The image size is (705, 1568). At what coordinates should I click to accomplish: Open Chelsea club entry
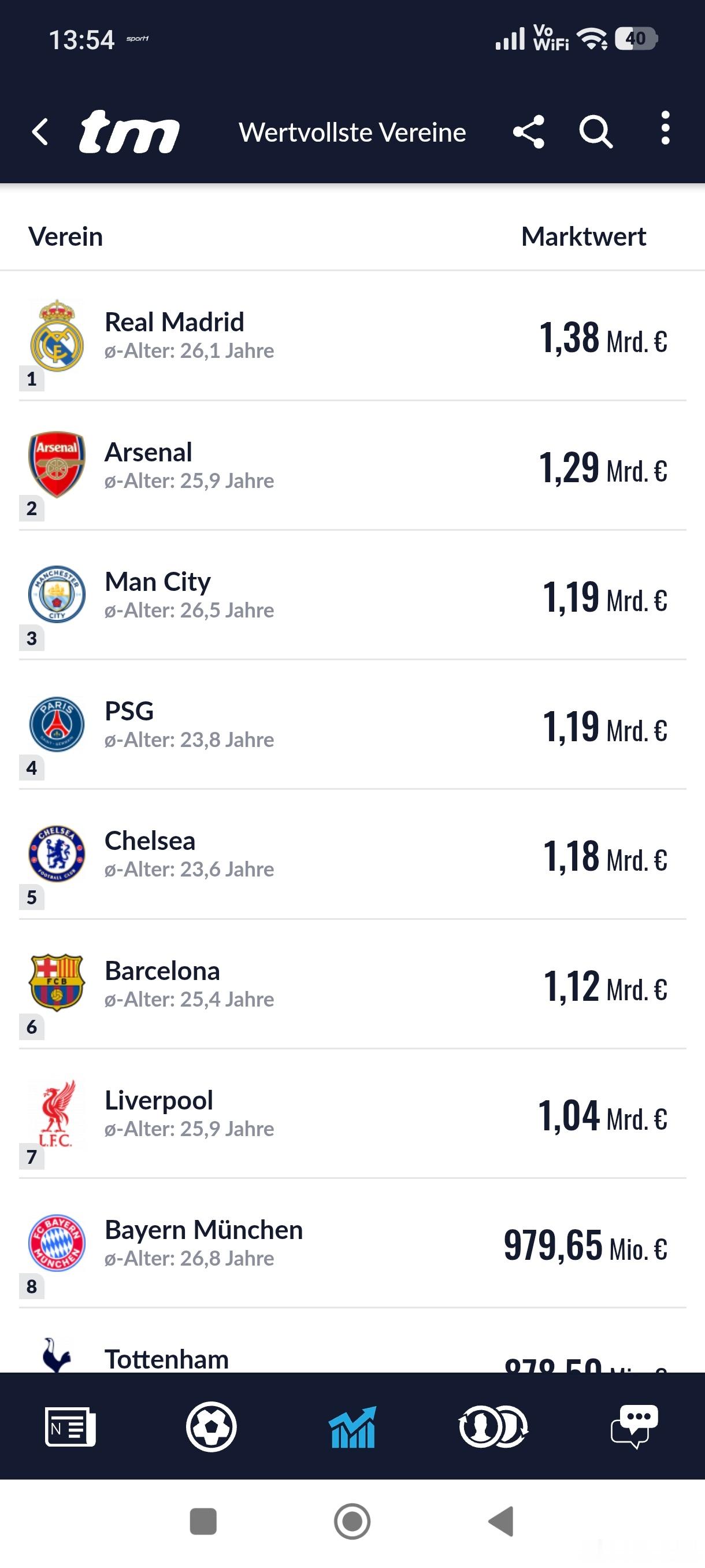[352, 855]
